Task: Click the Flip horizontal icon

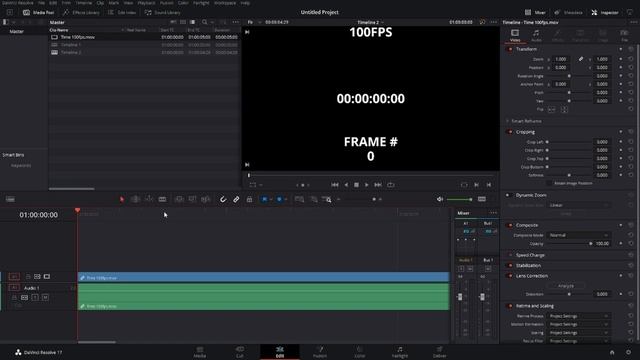Action: (x=551, y=109)
